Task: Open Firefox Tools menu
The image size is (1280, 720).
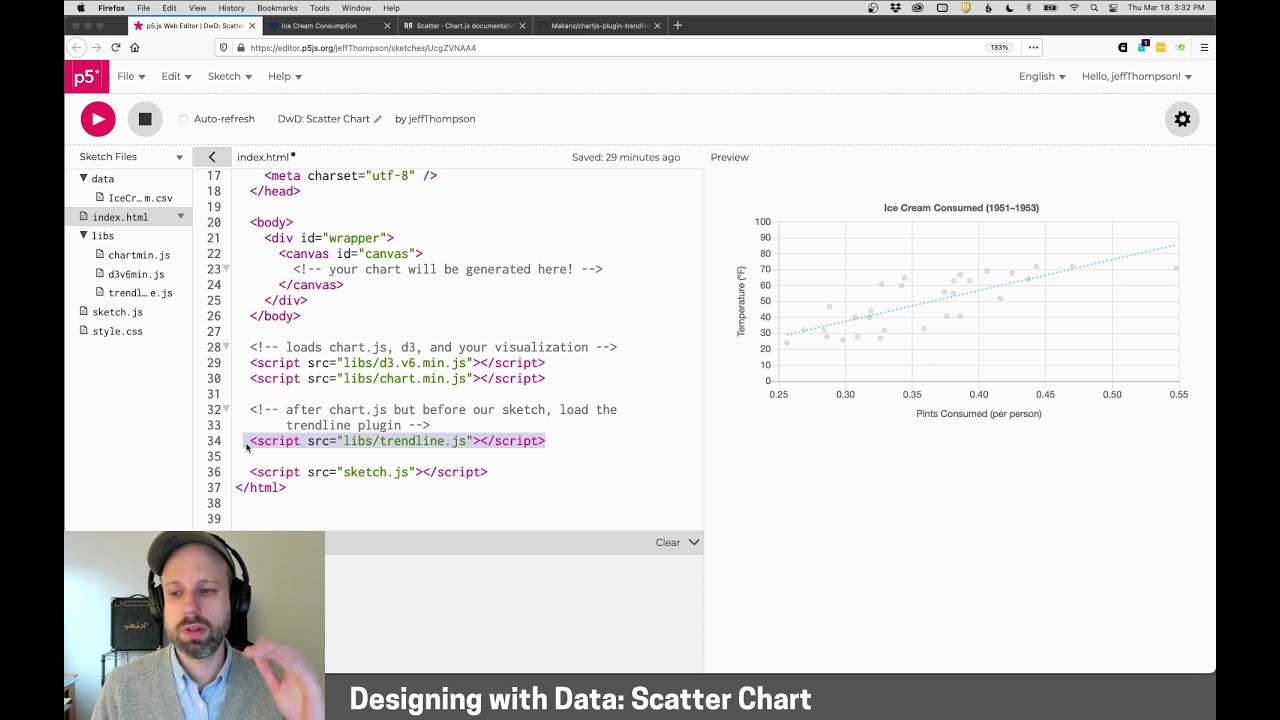Action: click(319, 8)
